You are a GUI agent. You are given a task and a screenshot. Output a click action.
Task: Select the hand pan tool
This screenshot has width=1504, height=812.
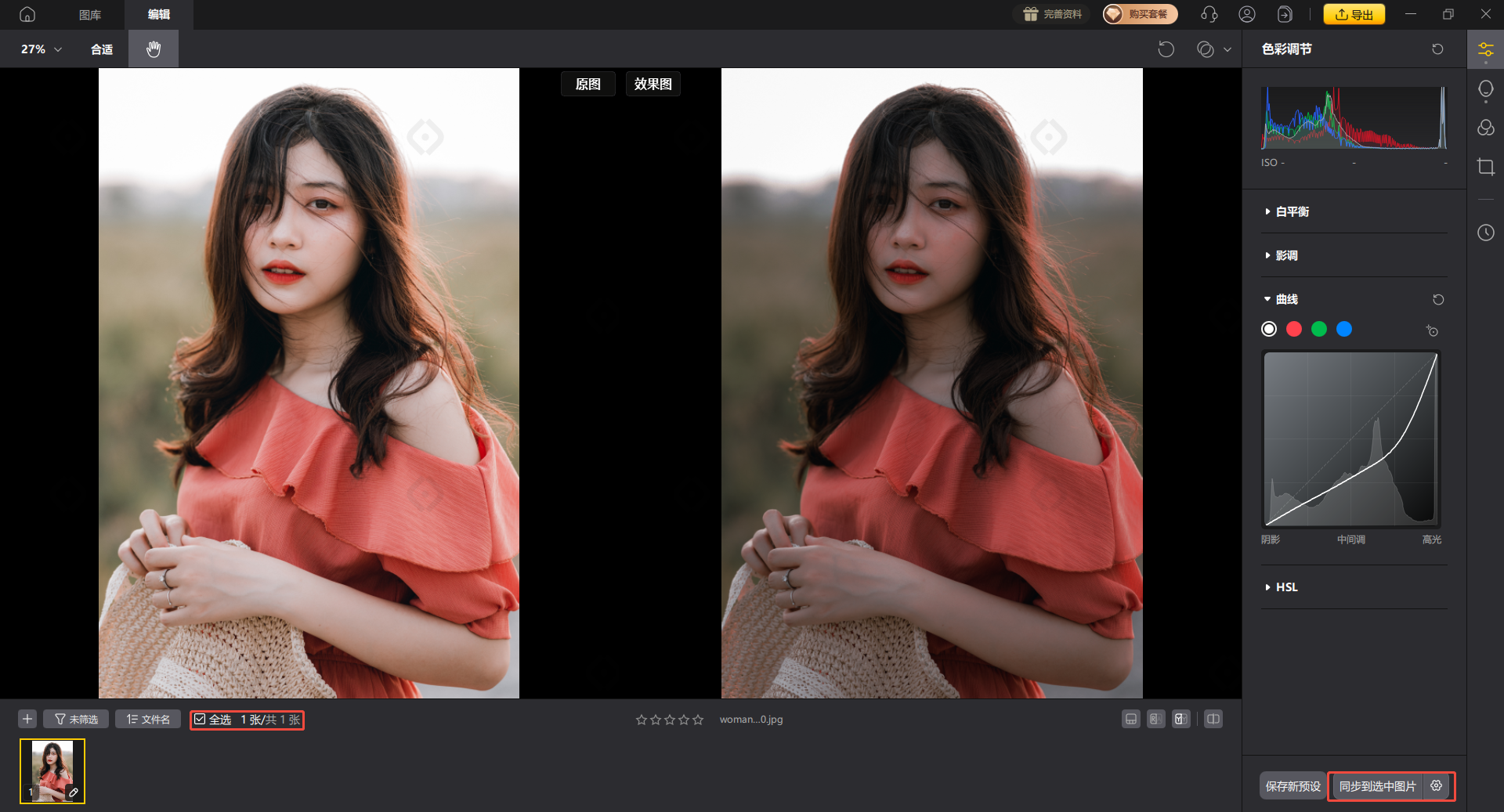[x=154, y=49]
